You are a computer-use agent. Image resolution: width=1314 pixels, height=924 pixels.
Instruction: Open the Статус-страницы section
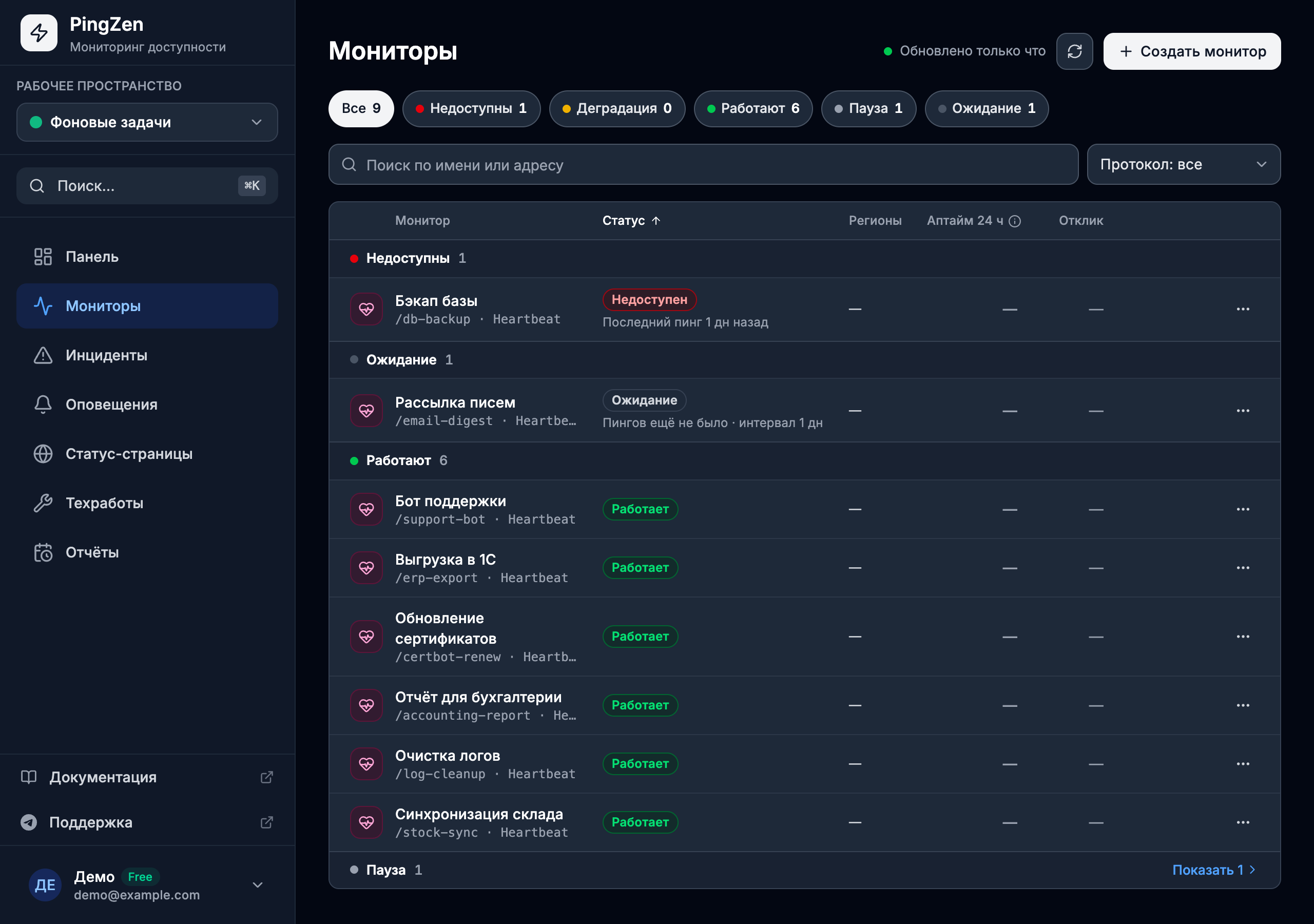[x=147, y=453]
